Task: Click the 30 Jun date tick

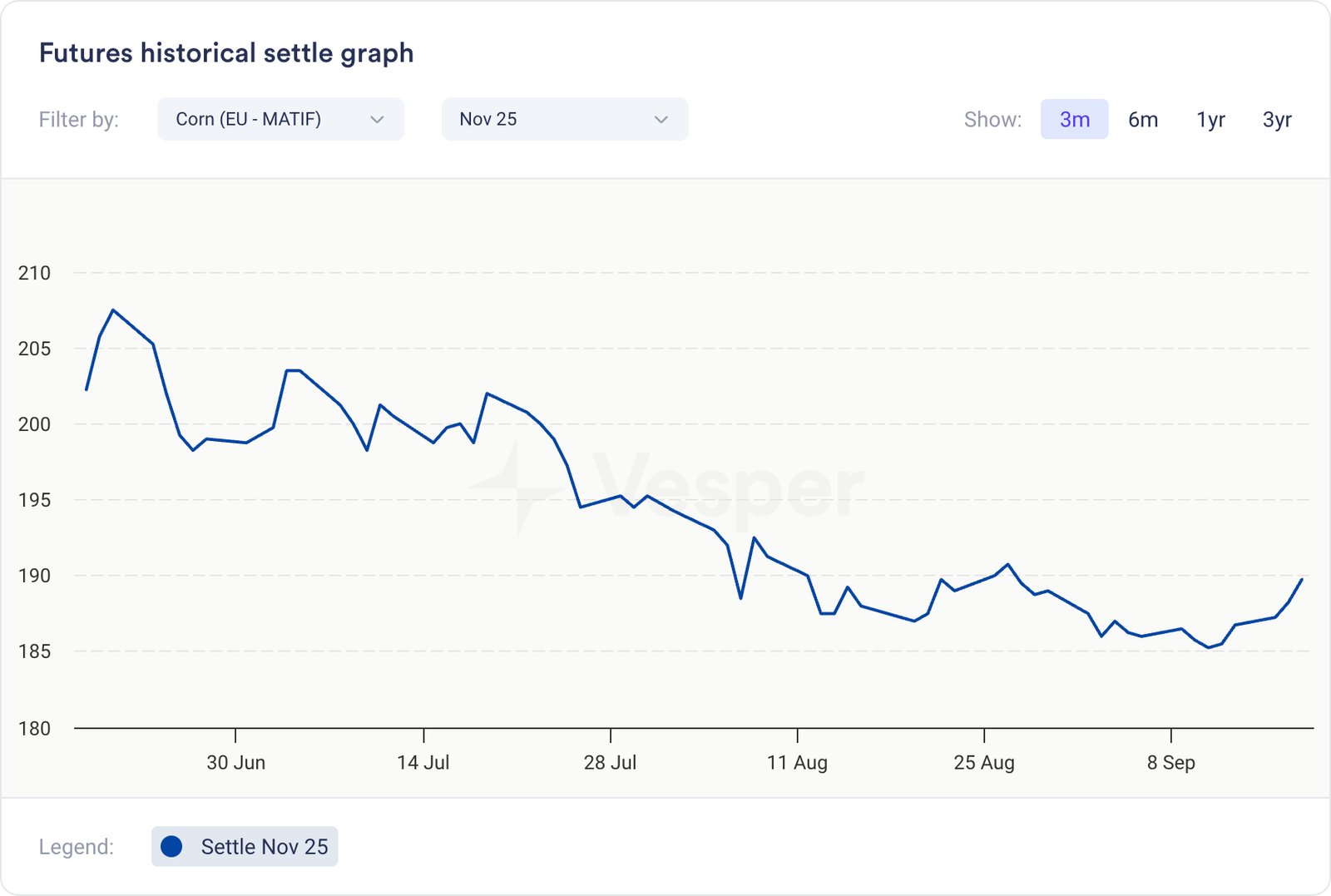Action: click(x=235, y=762)
